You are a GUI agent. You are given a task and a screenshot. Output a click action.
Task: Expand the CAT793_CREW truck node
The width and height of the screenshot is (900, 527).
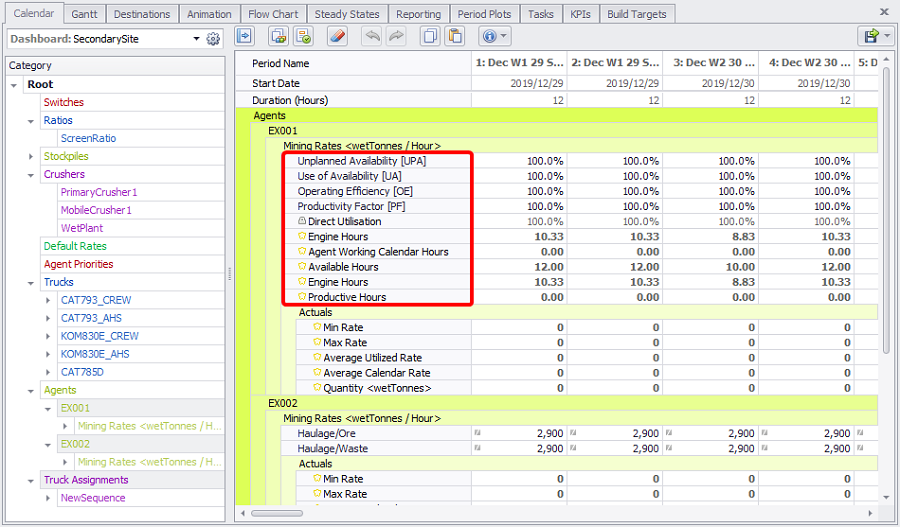48,300
